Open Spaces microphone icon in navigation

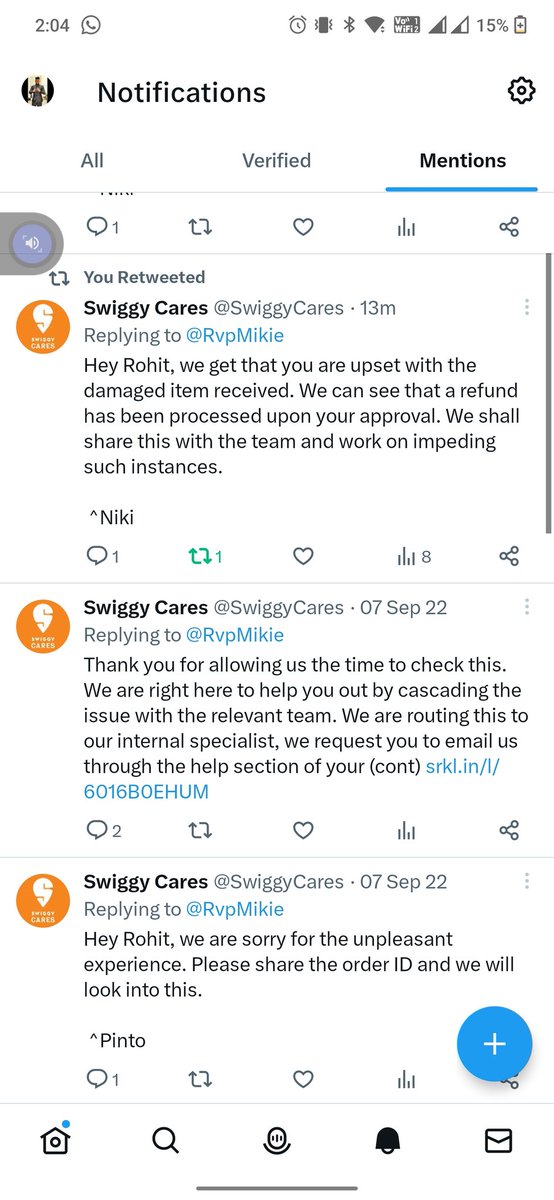[x=277, y=1140]
